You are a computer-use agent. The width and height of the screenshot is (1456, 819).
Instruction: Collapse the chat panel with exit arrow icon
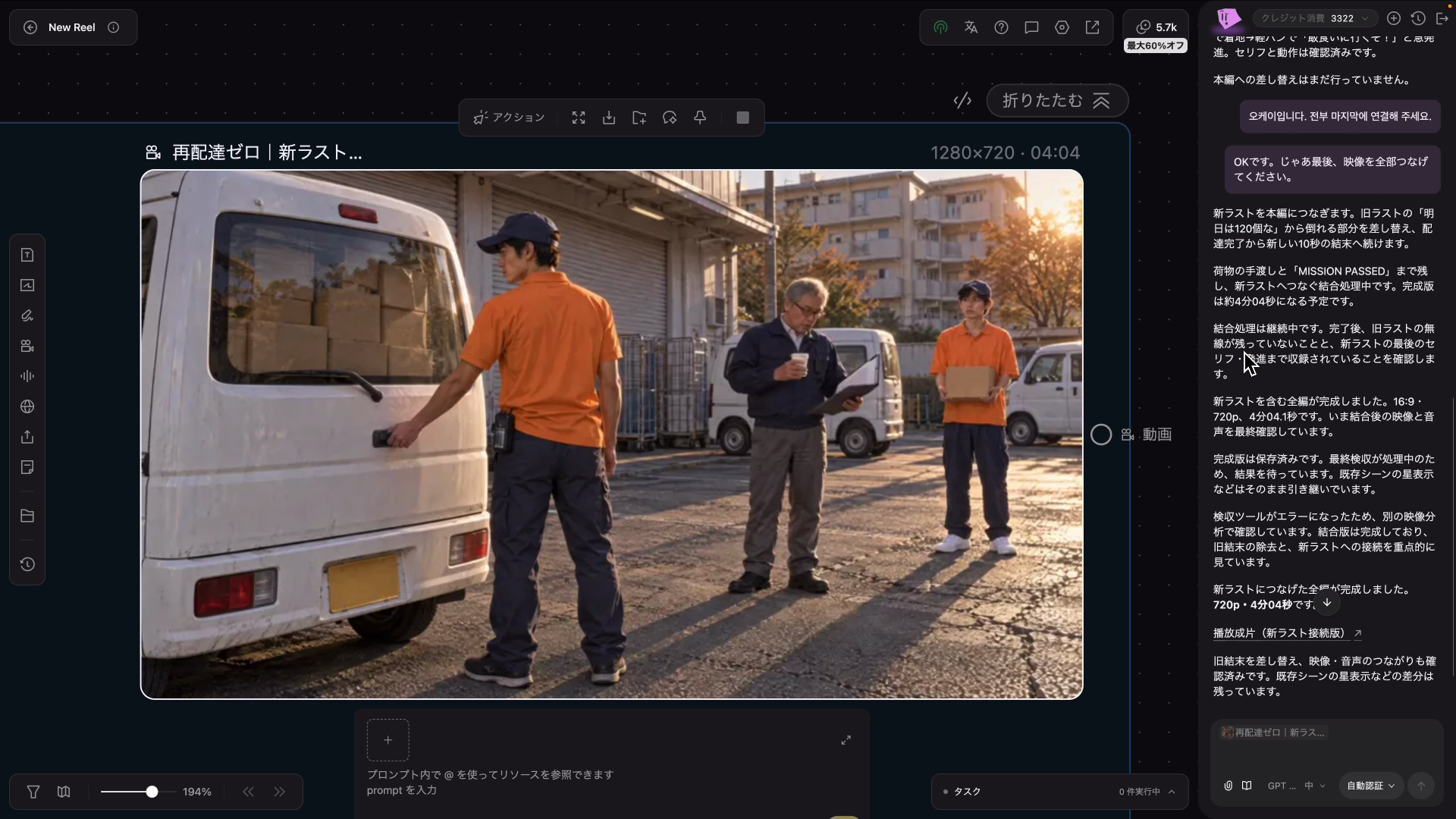(x=1442, y=18)
